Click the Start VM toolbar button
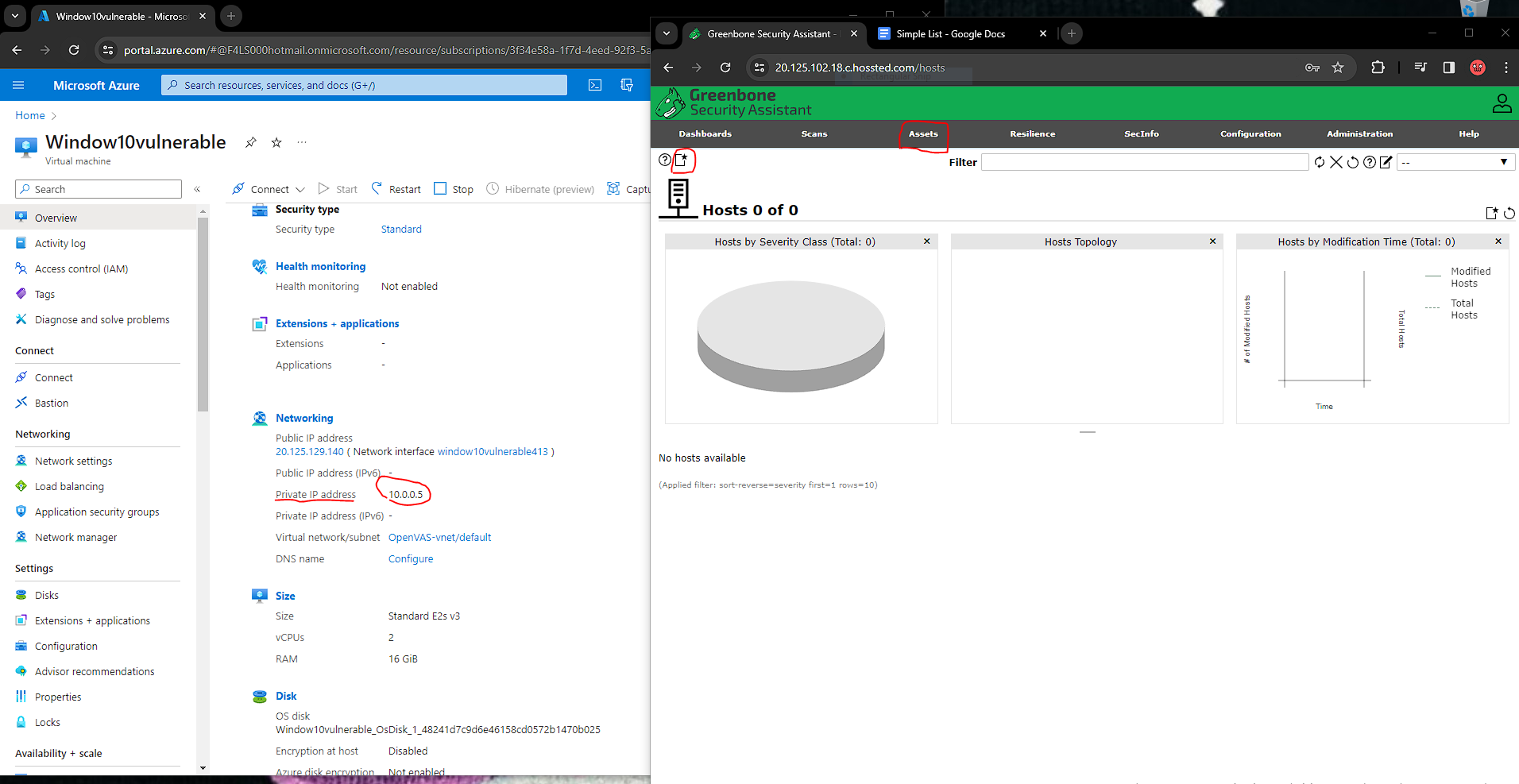The height and width of the screenshot is (784, 1519). point(338,189)
